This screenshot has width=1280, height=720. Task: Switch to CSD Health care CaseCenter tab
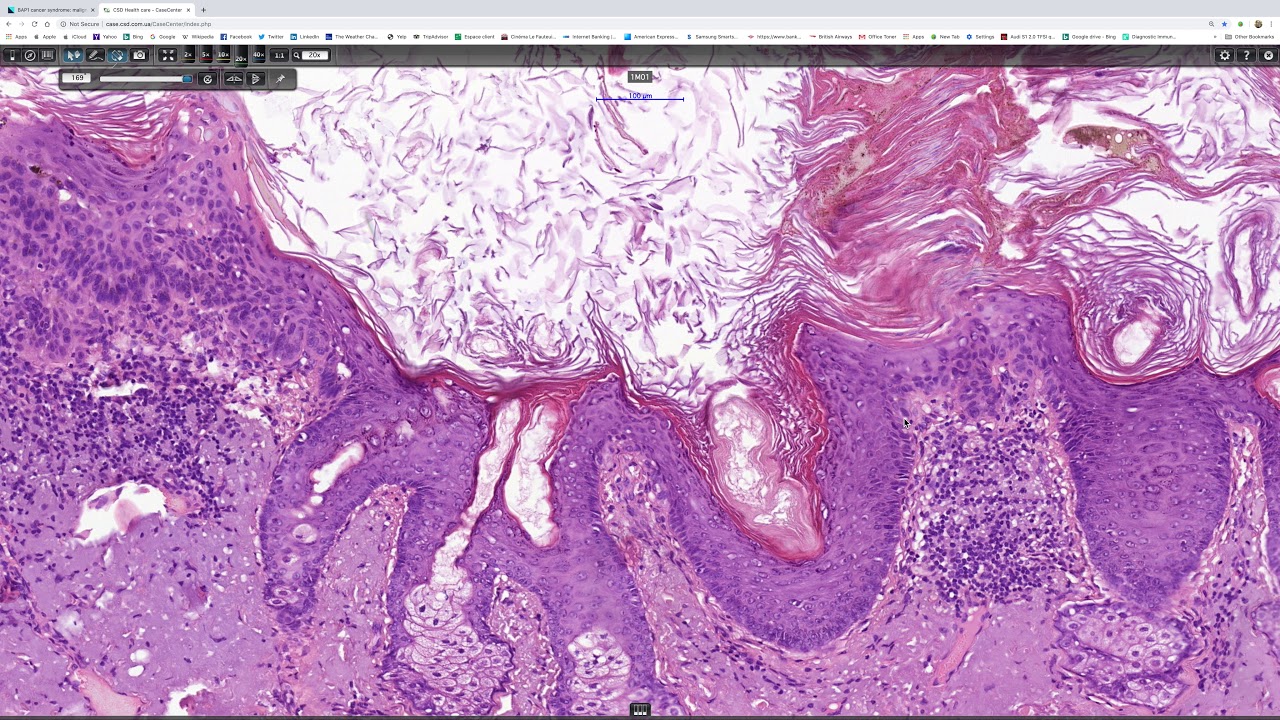point(146,10)
